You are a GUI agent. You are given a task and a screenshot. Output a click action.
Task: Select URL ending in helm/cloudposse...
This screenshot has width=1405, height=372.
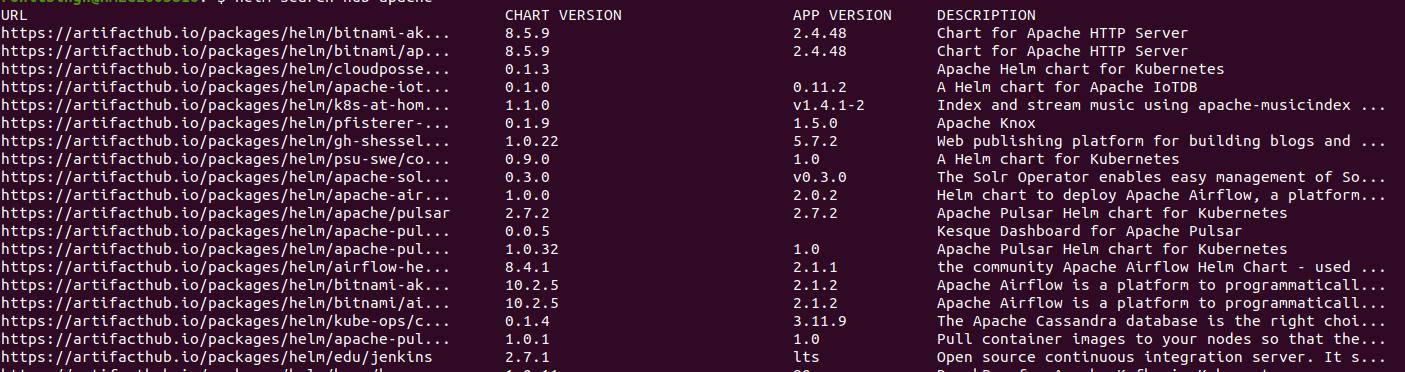[225, 69]
